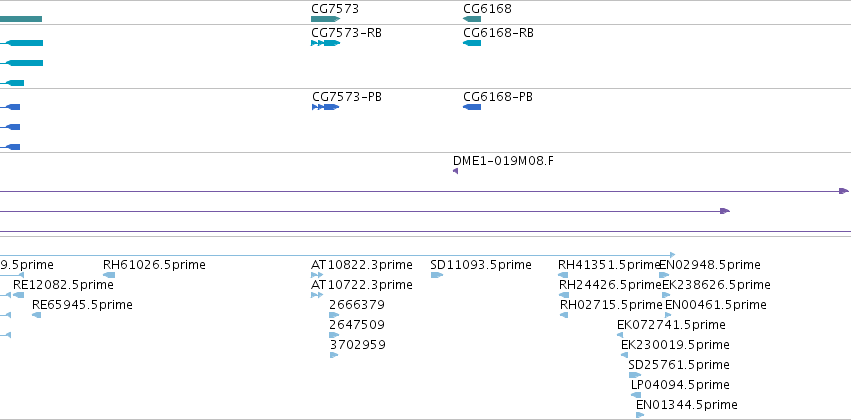
Task: Select the DME1-019M08.F label
Action: coord(503,161)
